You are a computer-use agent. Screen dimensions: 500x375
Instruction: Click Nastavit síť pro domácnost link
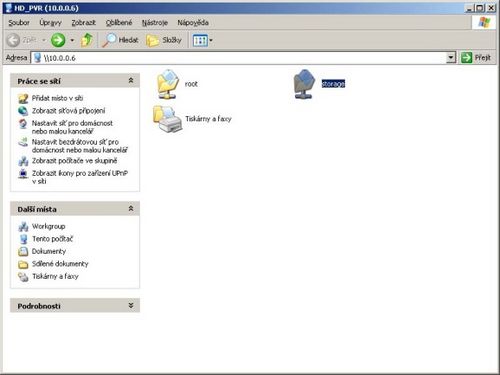coord(72,127)
